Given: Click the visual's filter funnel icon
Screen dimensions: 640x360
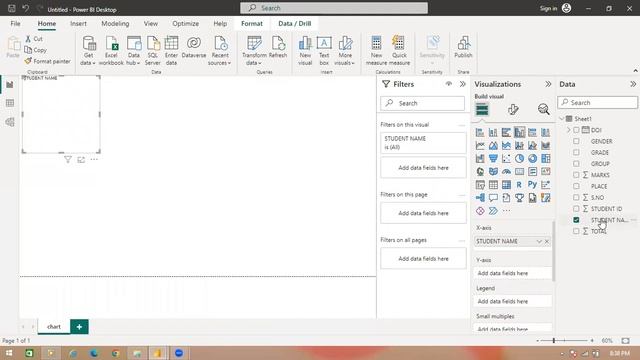Looking at the screenshot, I should [68, 160].
